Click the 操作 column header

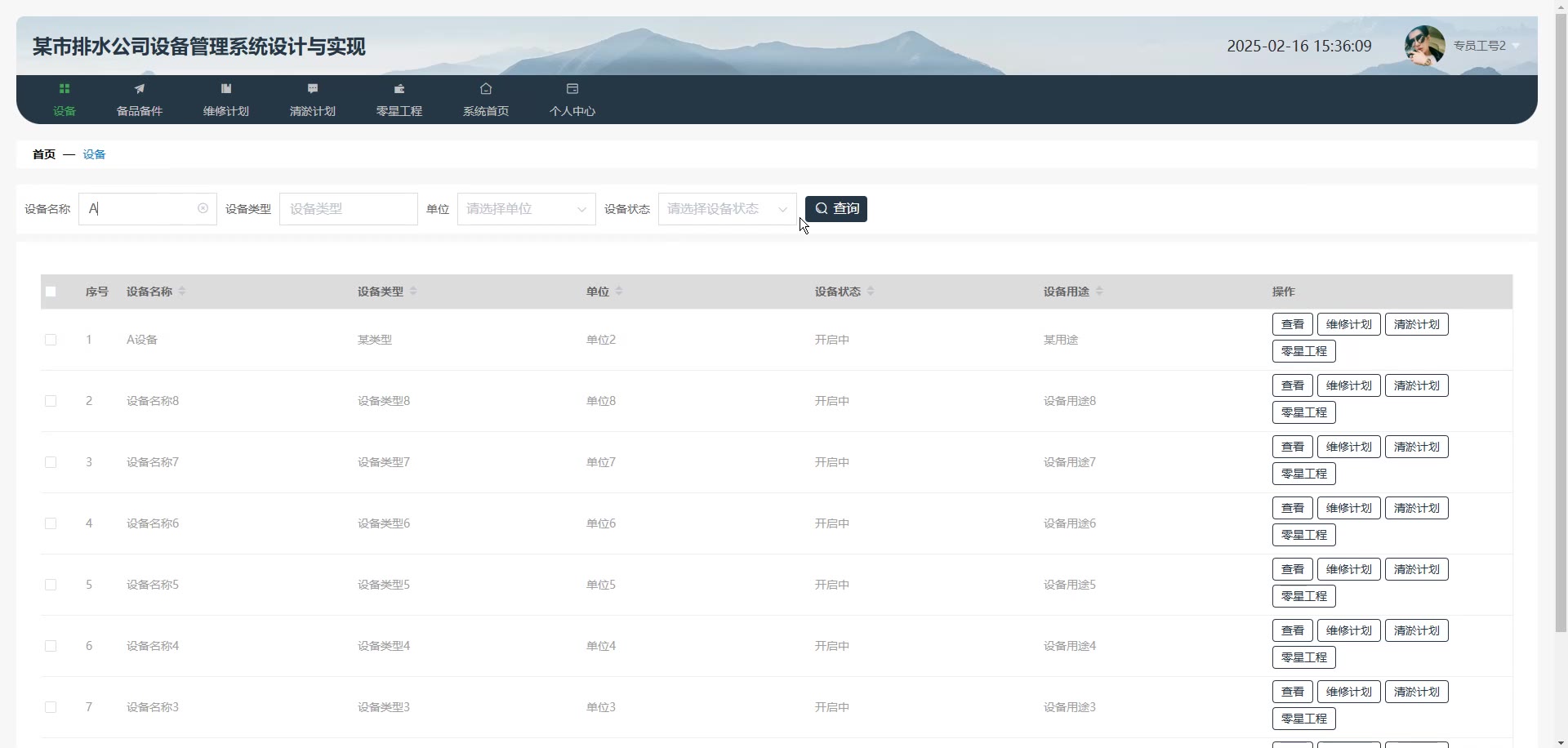pos(1284,292)
